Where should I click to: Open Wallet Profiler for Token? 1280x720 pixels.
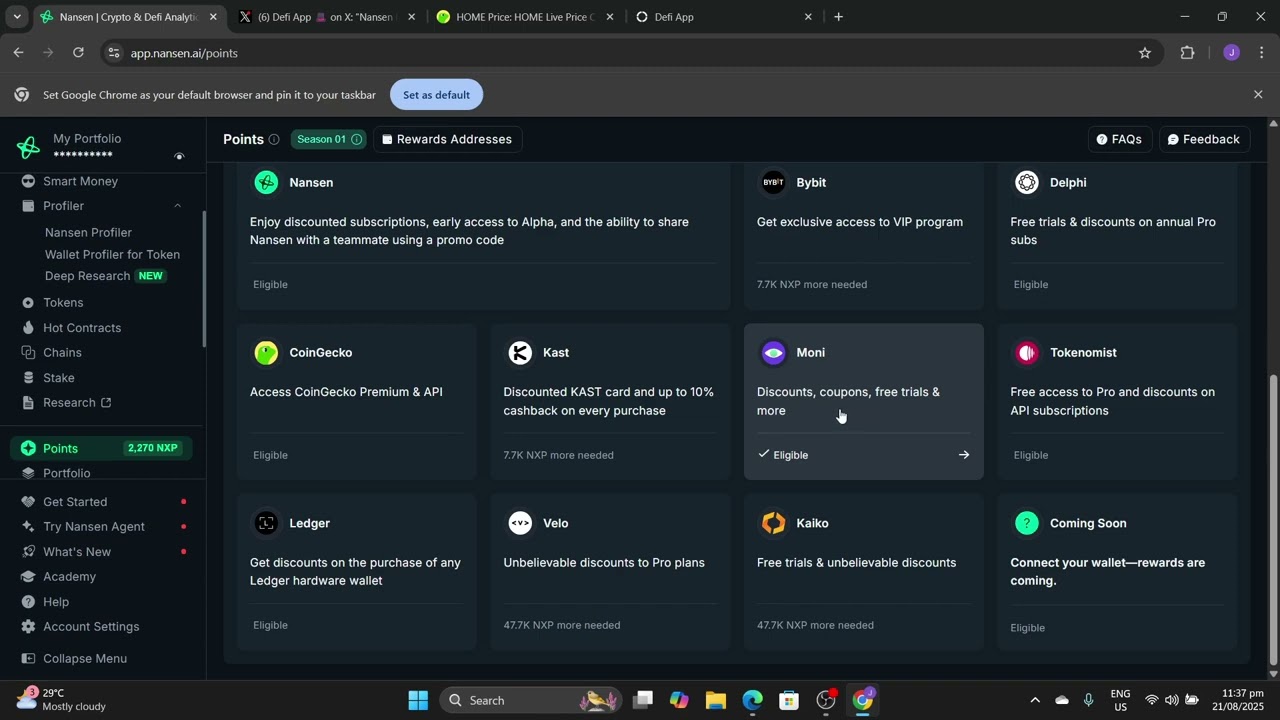tap(112, 254)
